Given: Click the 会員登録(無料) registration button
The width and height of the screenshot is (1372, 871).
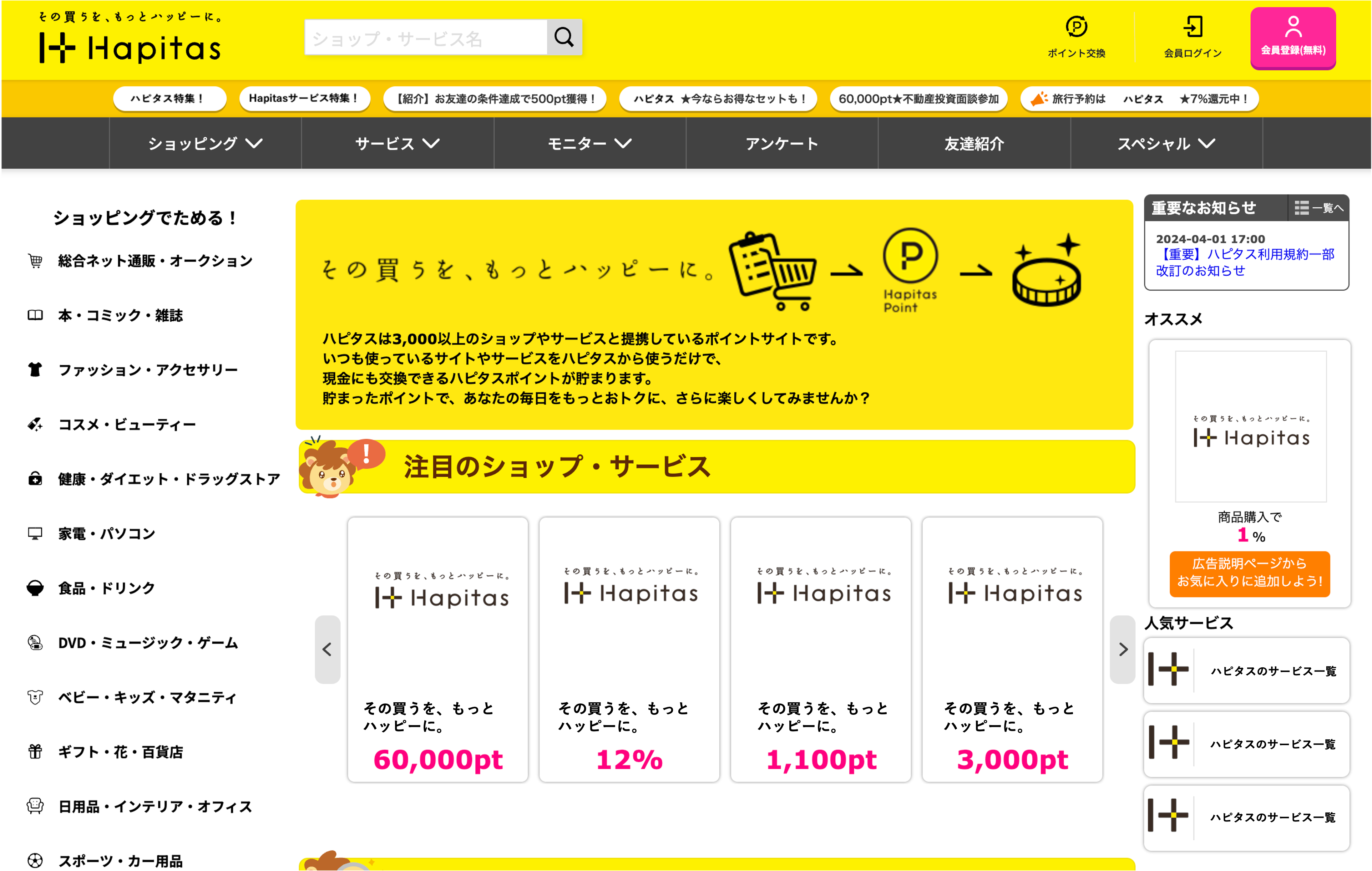Looking at the screenshot, I should click(1293, 38).
